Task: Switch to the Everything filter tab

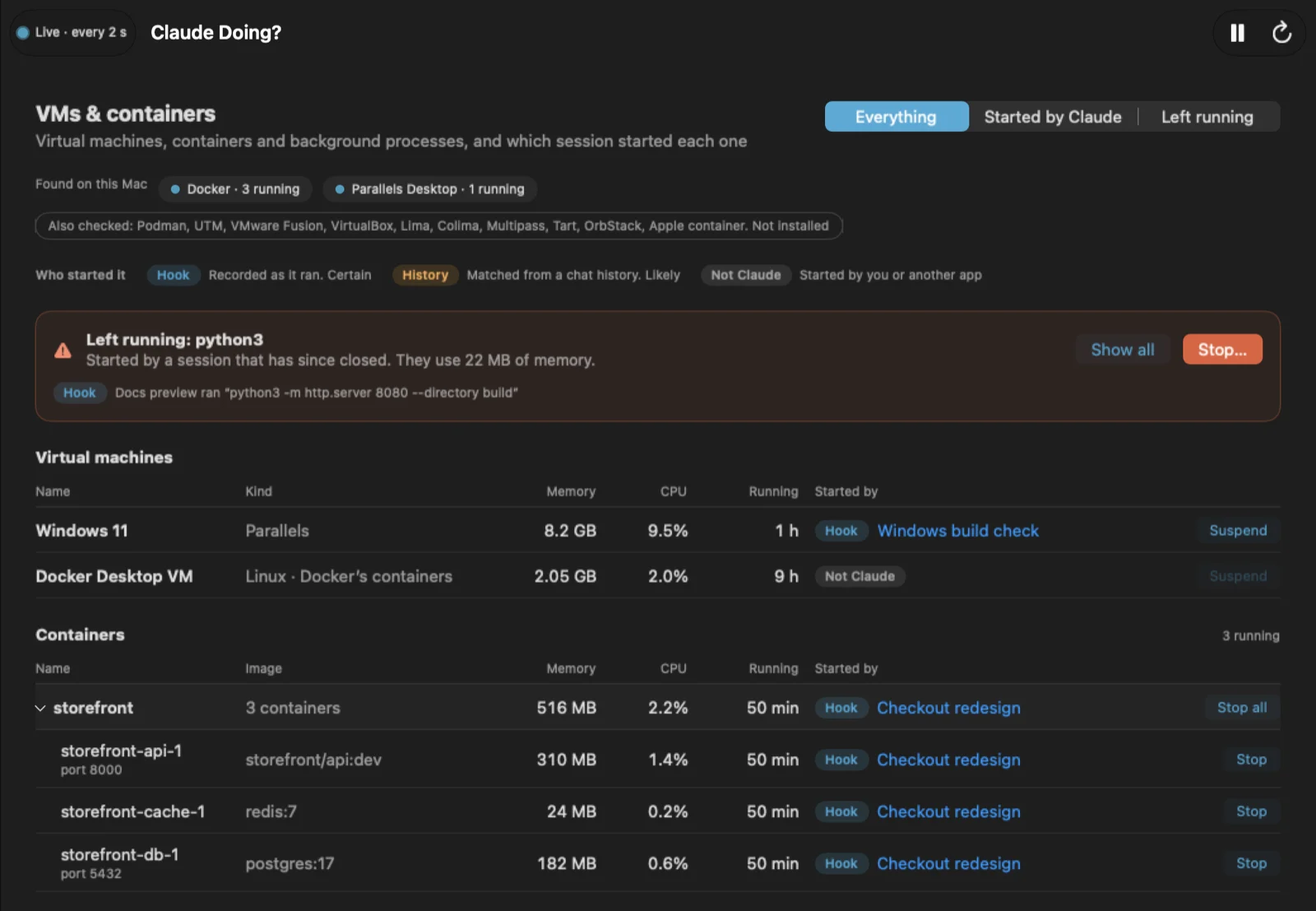Action: pos(896,117)
